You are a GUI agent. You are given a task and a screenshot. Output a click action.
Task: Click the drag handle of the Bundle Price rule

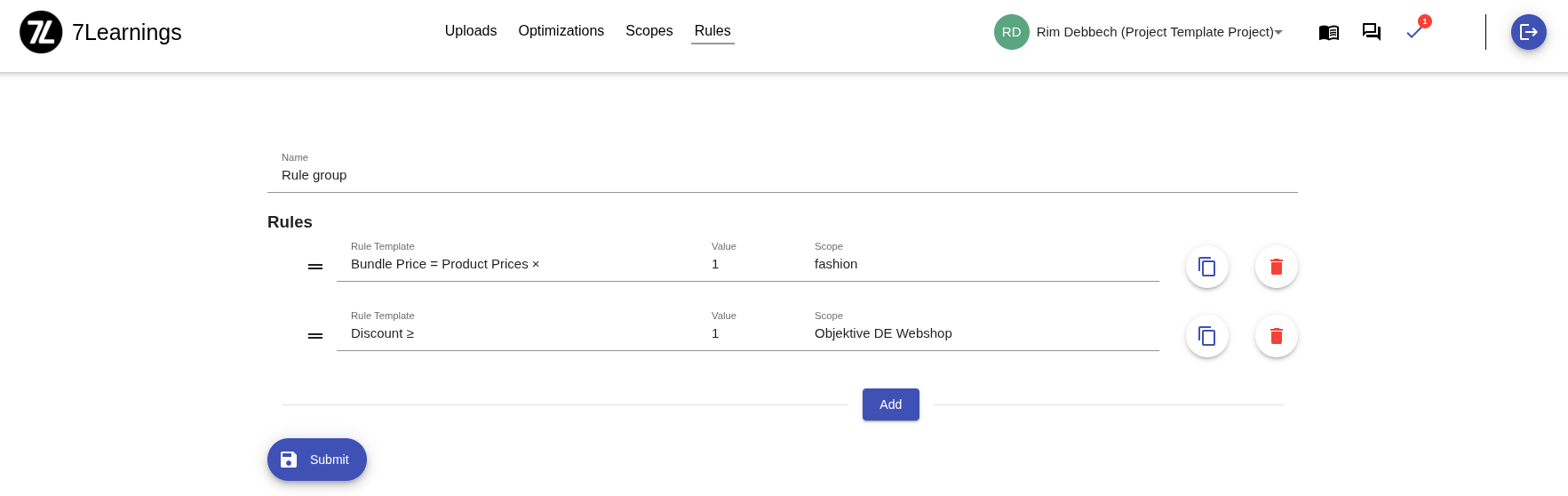click(315, 267)
